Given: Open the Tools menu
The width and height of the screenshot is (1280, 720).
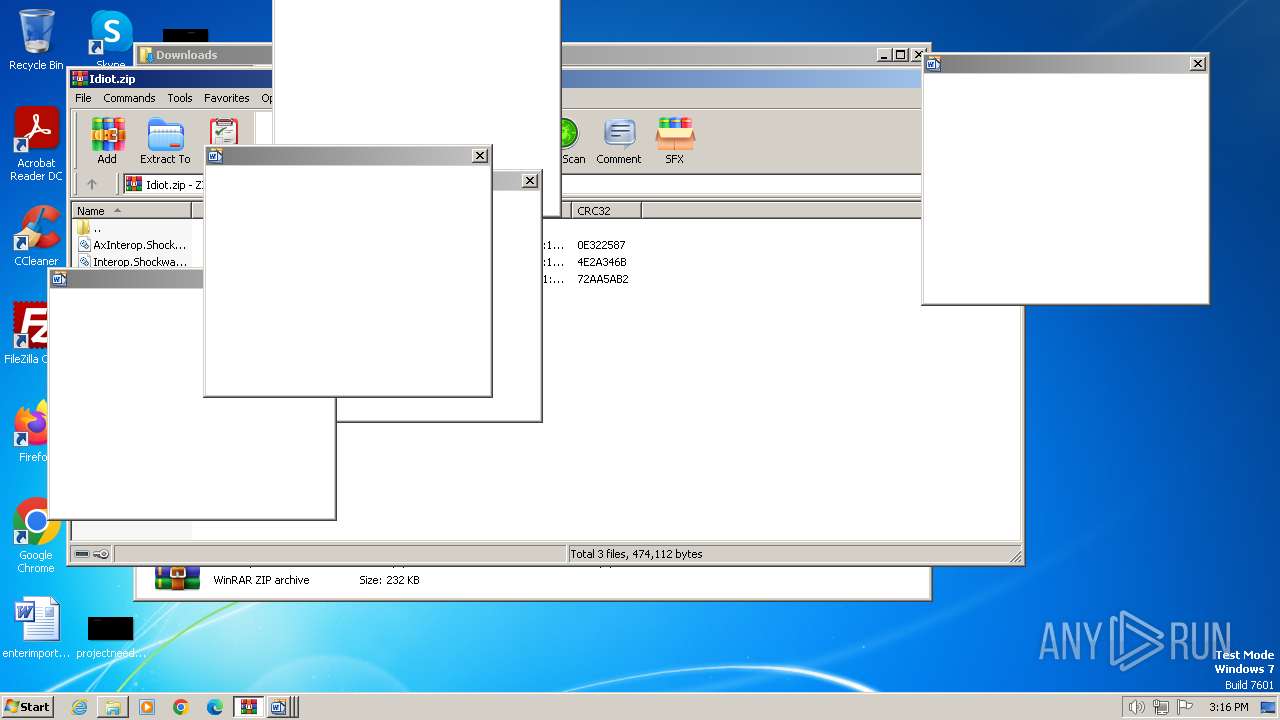Looking at the screenshot, I should (180, 98).
